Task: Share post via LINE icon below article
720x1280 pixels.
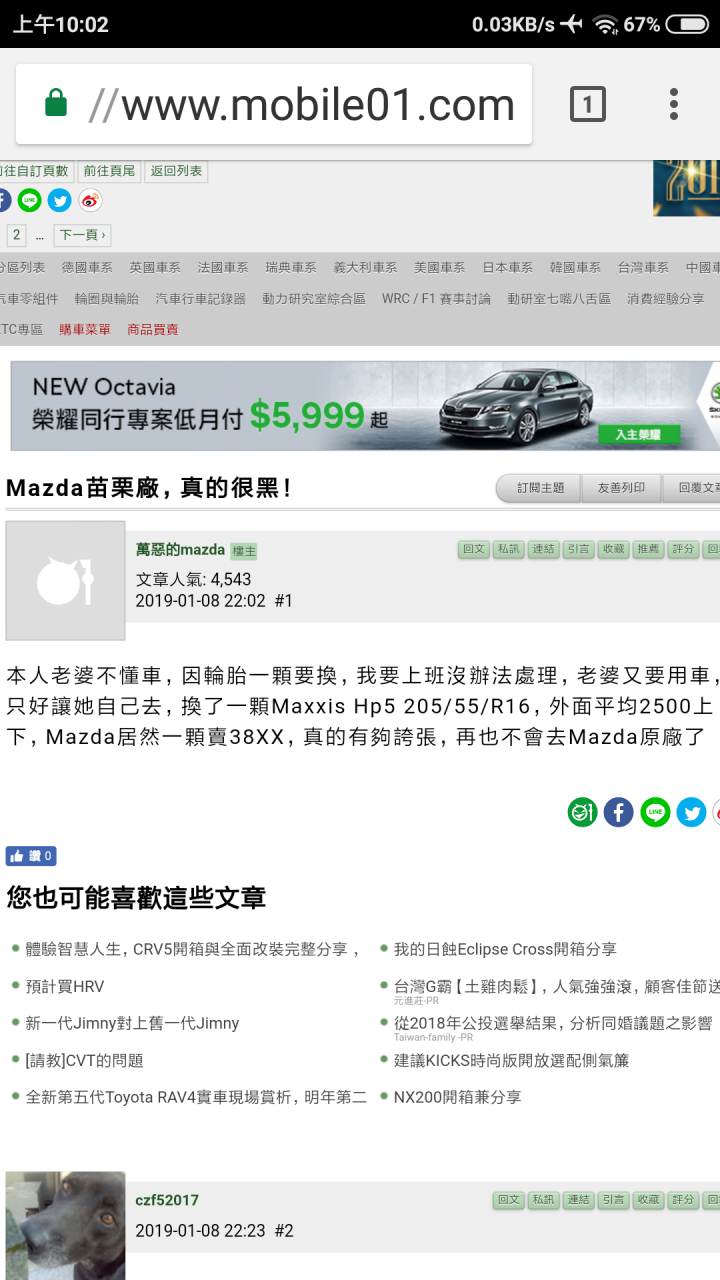Action: point(655,812)
